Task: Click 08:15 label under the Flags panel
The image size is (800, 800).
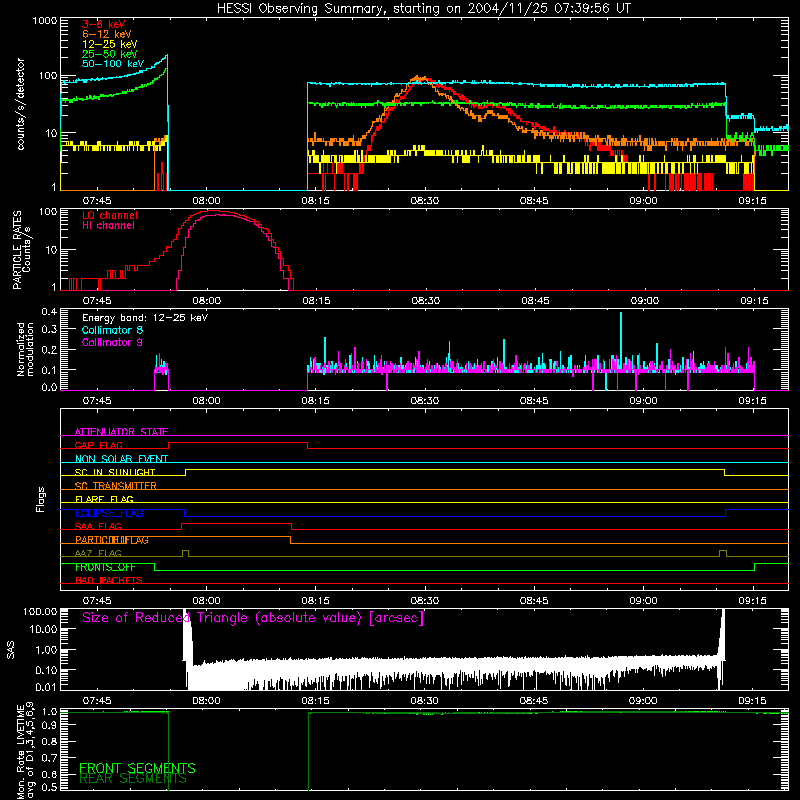Action: click(315, 601)
